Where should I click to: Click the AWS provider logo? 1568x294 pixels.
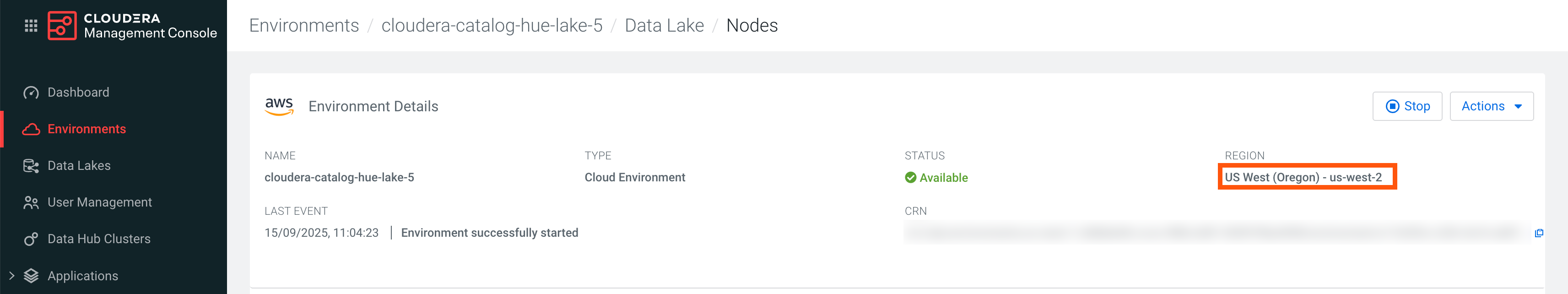[279, 107]
